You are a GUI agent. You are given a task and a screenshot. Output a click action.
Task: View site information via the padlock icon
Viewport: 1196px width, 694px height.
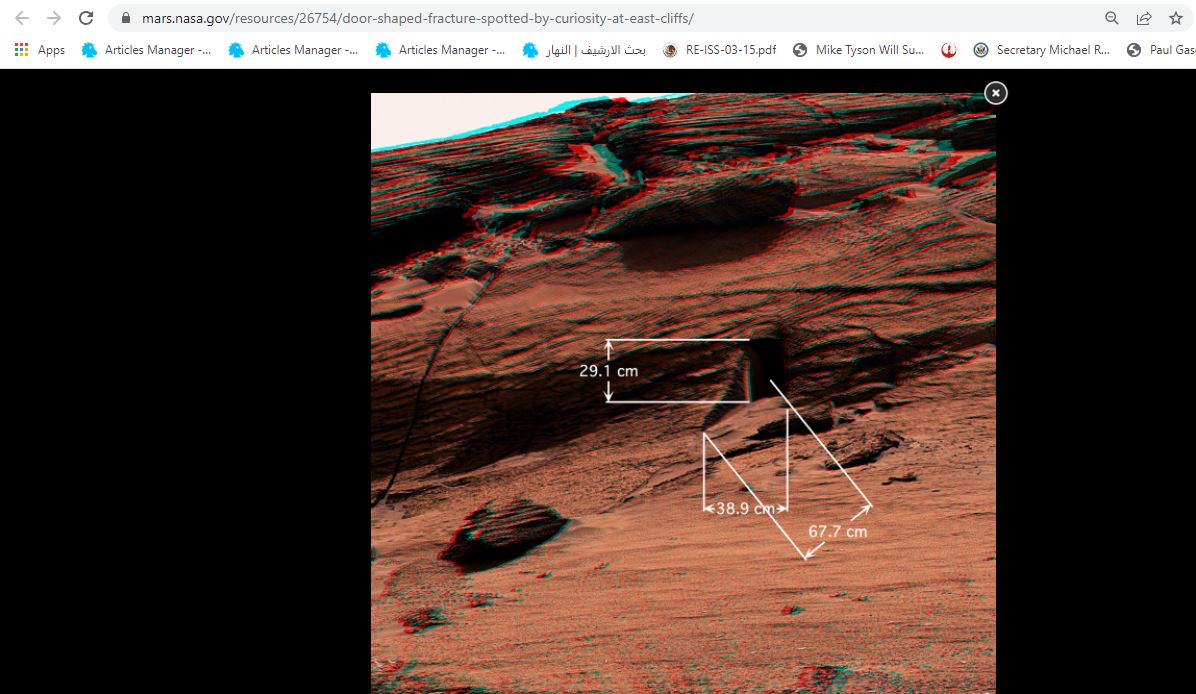(x=125, y=18)
